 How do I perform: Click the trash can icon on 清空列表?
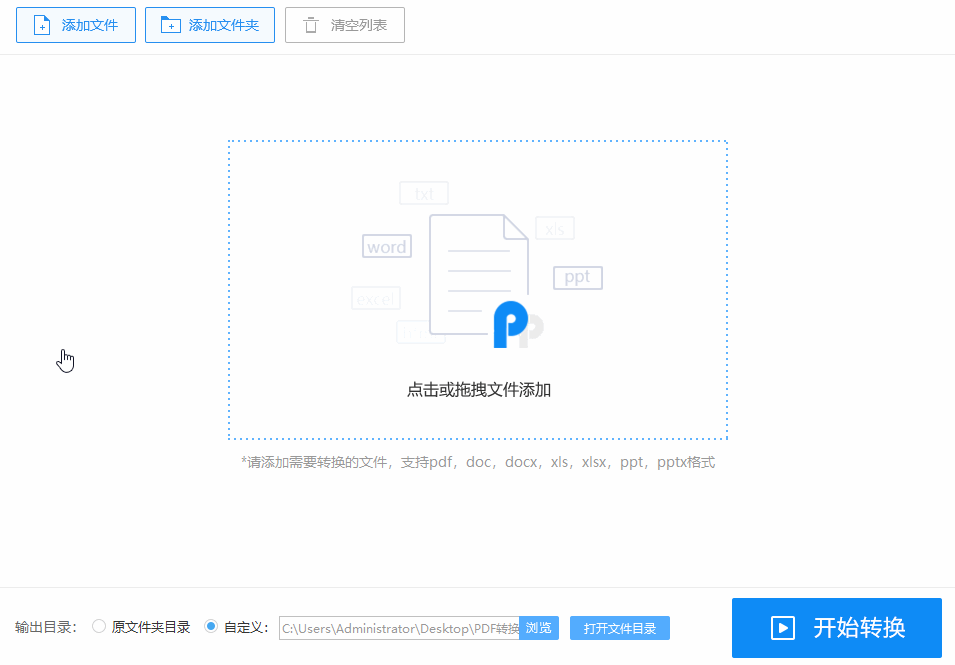[311, 24]
